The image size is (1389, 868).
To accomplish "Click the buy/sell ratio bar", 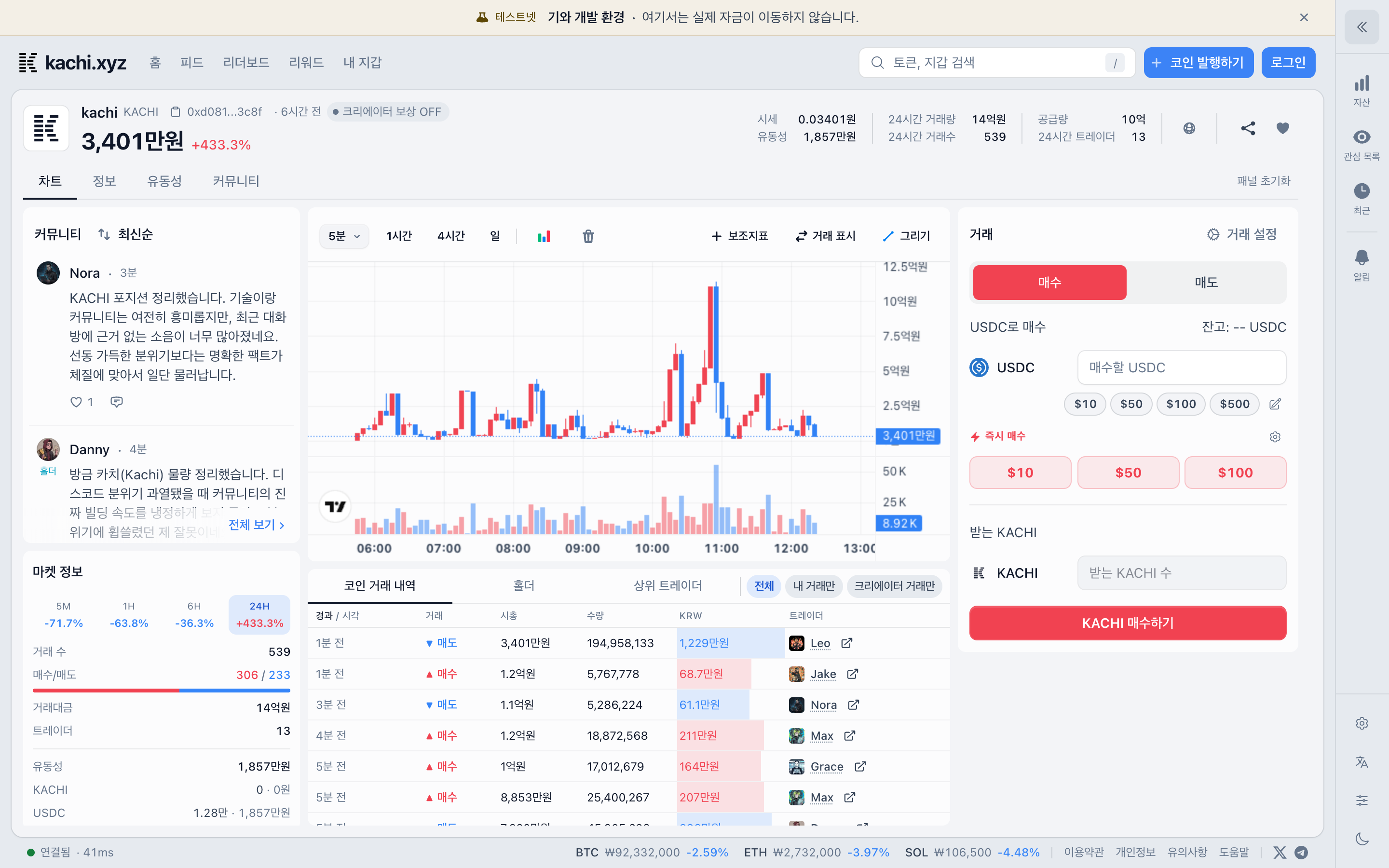I will (x=161, y=690).
